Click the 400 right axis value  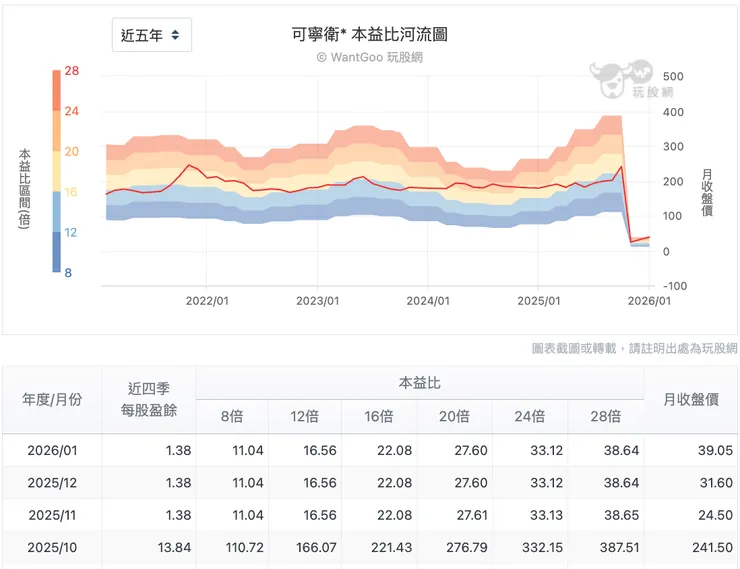tap(673, 112)
